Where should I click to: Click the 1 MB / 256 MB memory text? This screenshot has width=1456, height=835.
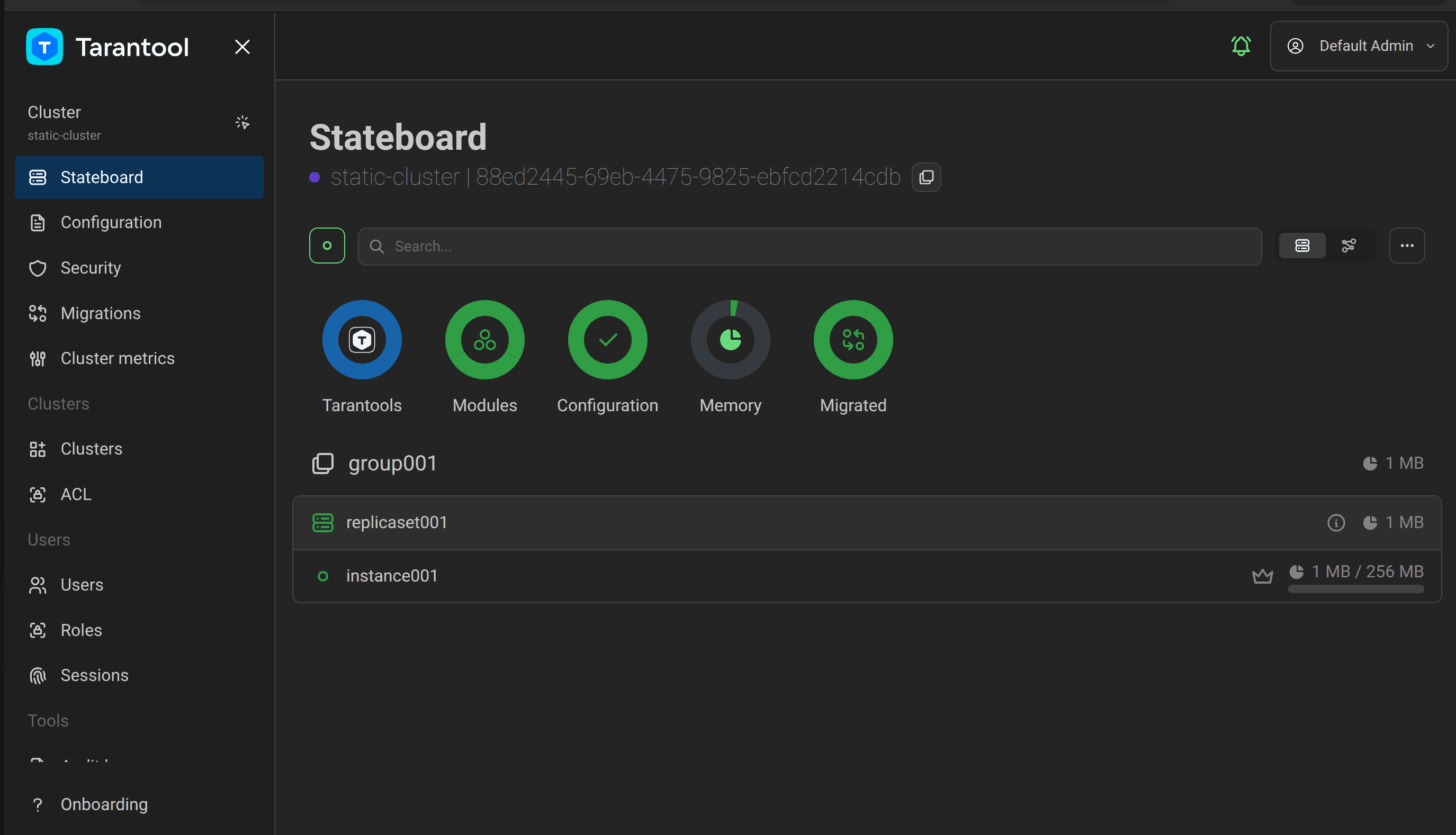(1368, 572)
